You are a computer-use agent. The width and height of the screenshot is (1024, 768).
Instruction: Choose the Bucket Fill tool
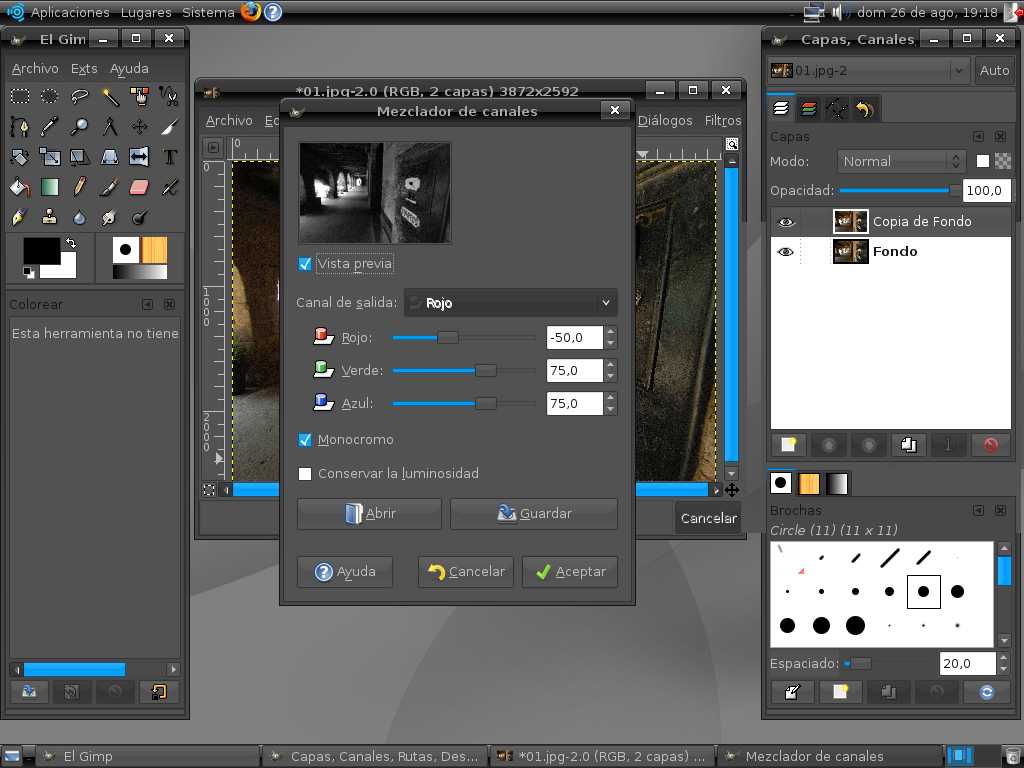(x=20, y=187)
